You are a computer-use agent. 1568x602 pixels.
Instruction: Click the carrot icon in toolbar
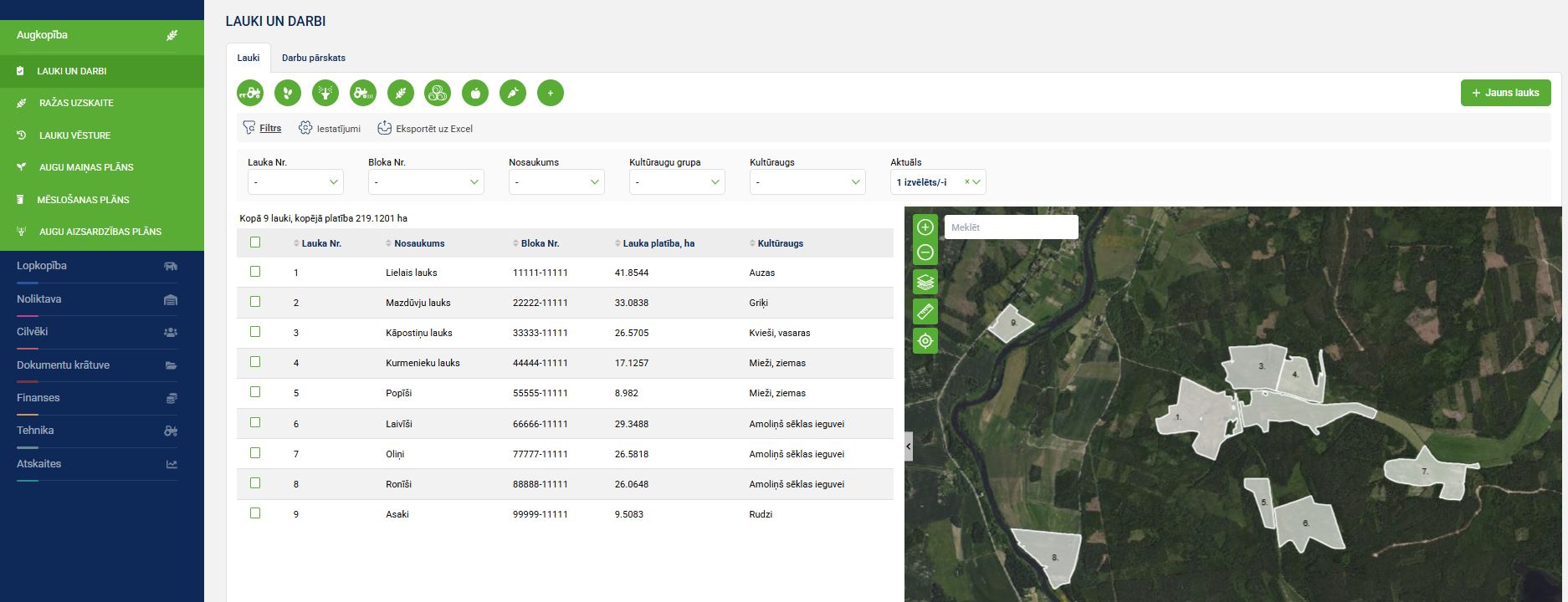(x=513, y=93)
